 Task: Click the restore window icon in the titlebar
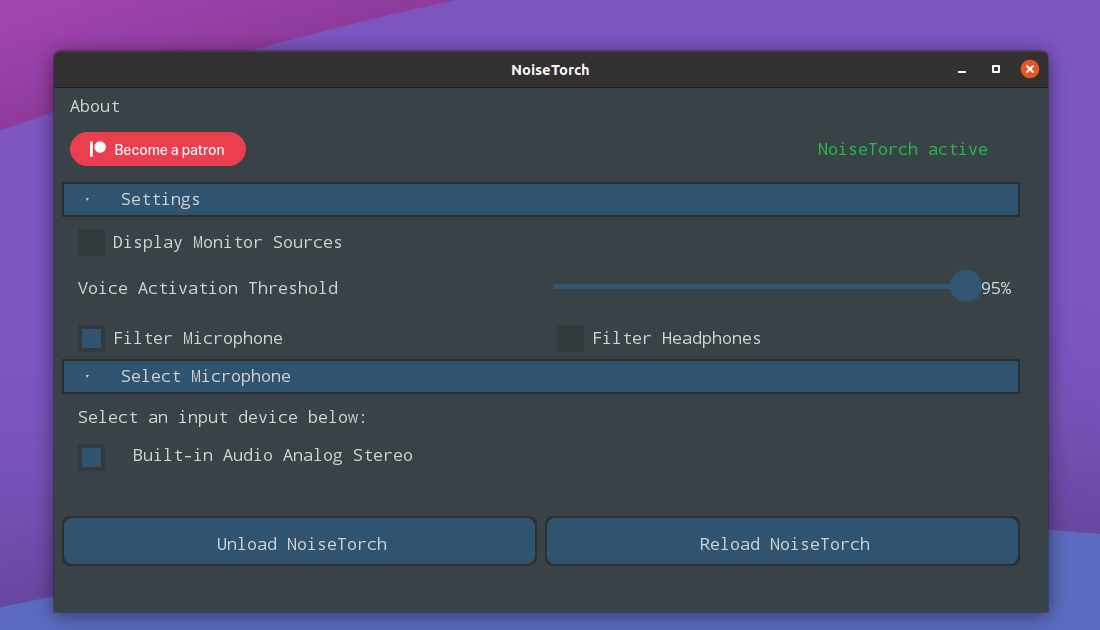(x=995, y=69)
